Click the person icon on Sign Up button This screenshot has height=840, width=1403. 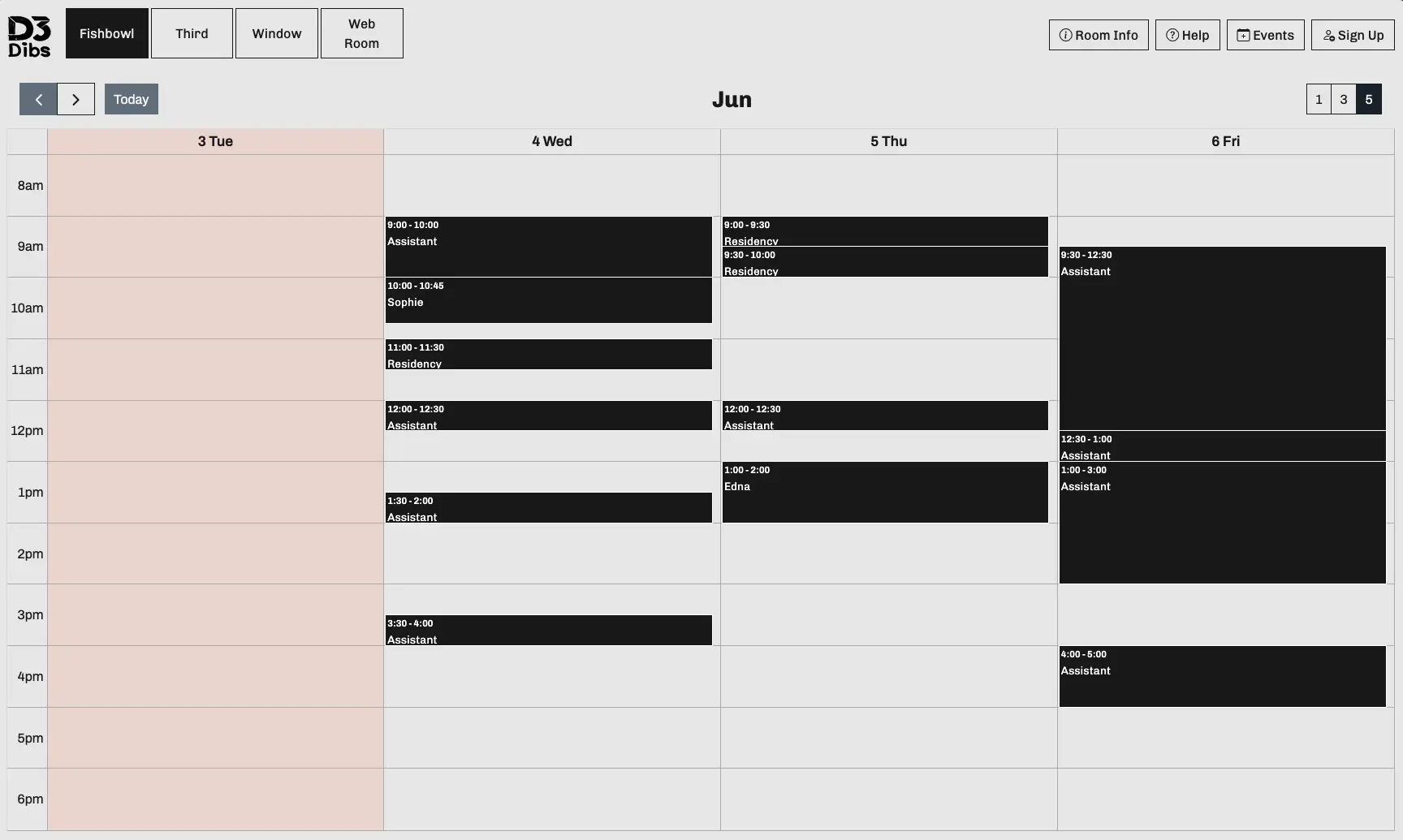(1328, 35)
